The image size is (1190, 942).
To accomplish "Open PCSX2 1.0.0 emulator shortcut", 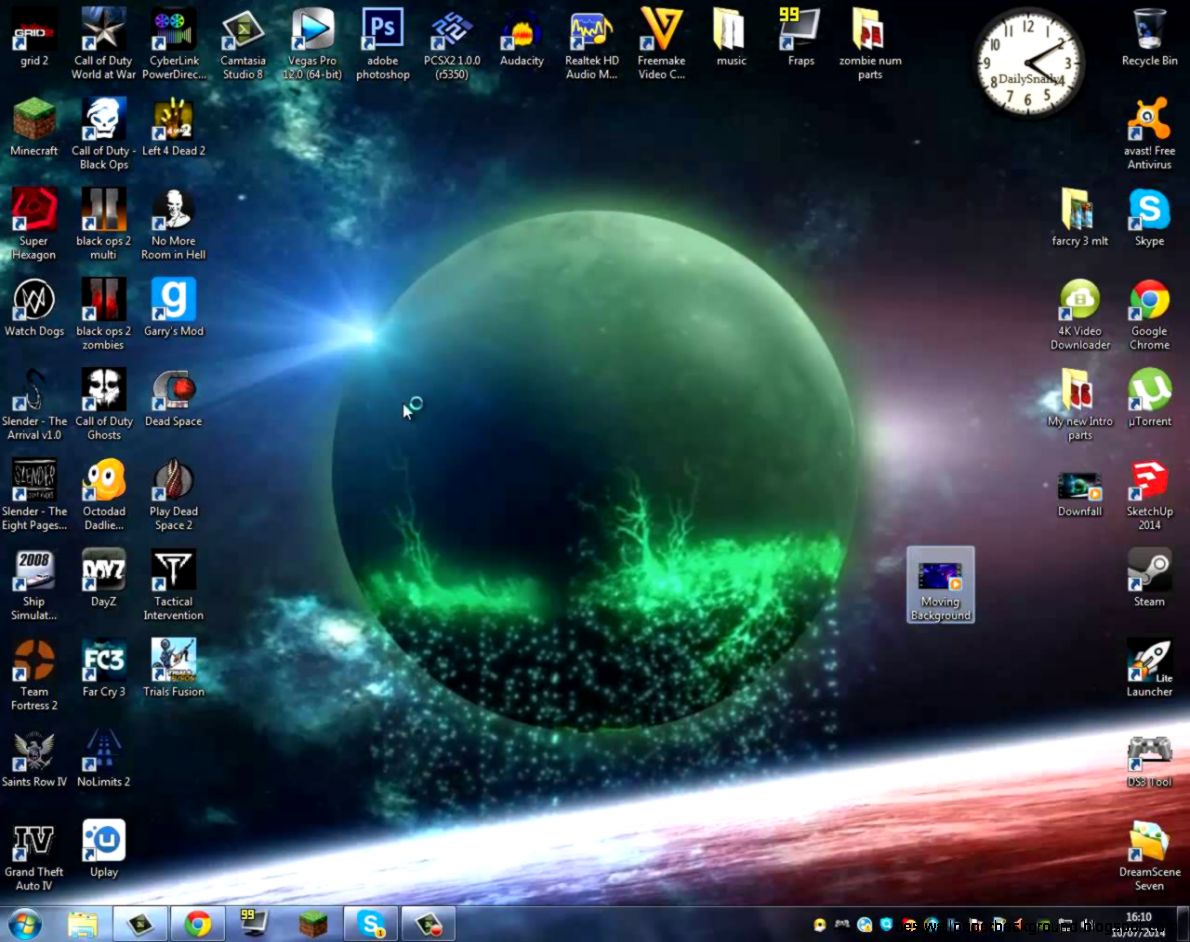I will [452, 43].
